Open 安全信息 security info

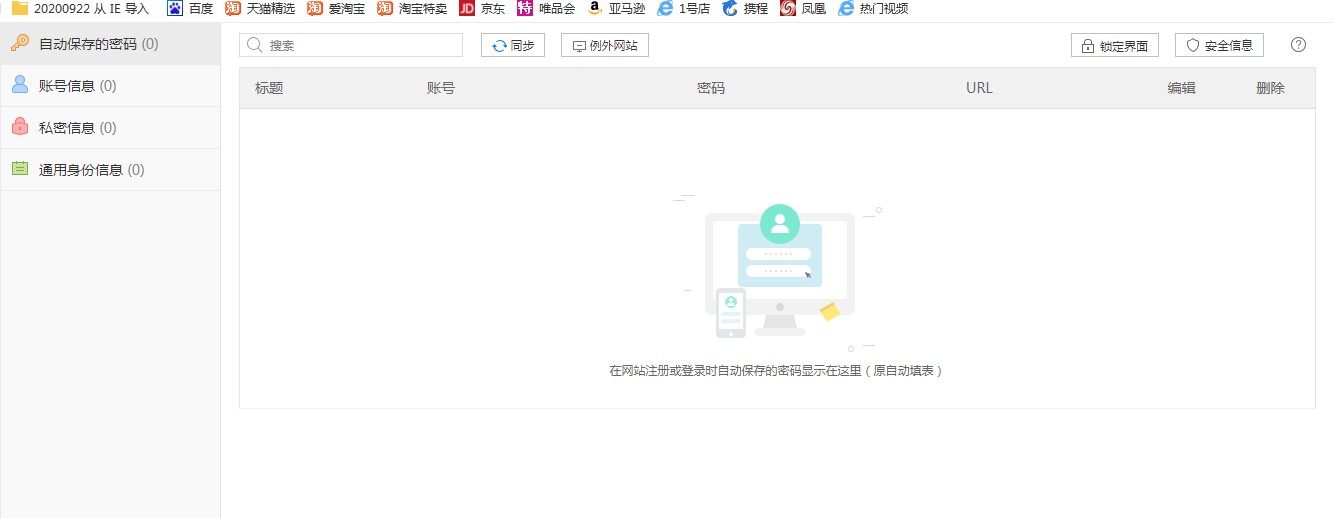tap(1219, 45)
